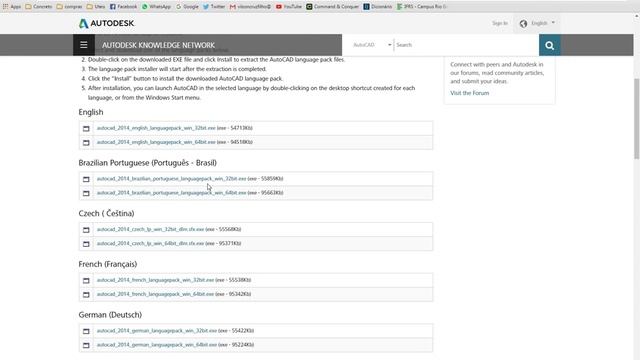Click file icon for English 32bit pack
This screenshot has width=640, height=360.
pyautogui.click(x=86, y=129)
